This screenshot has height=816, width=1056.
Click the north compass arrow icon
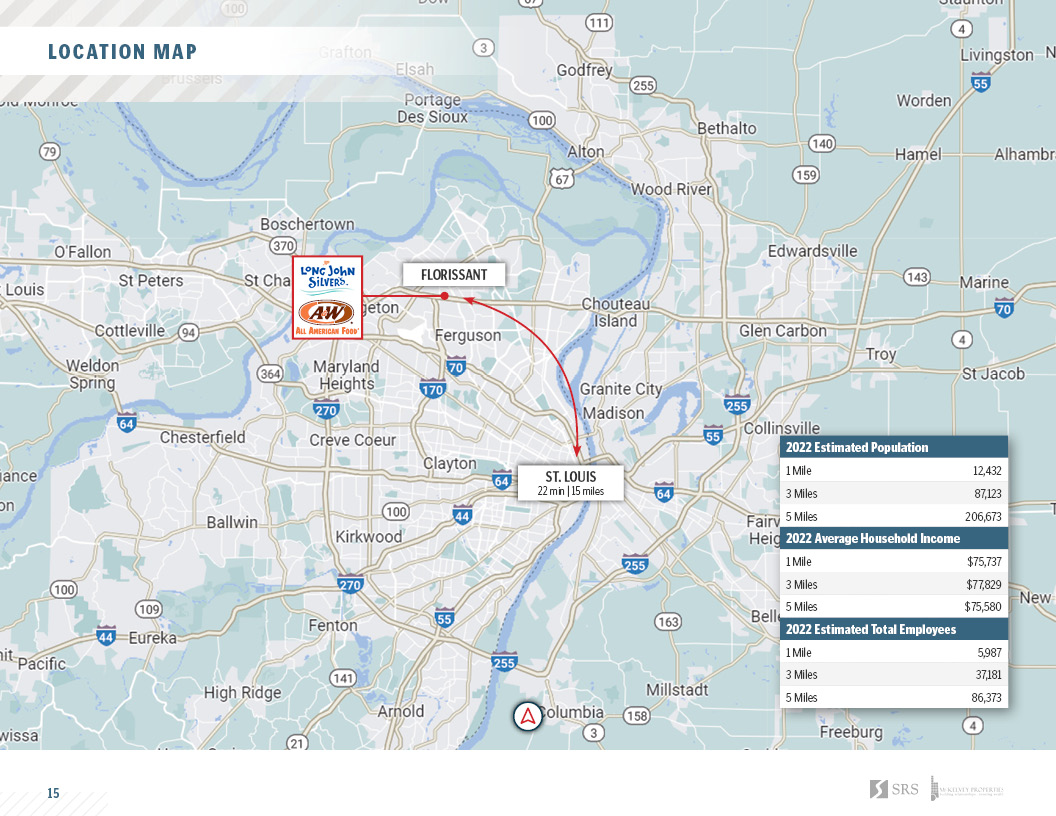coord(528,716)
